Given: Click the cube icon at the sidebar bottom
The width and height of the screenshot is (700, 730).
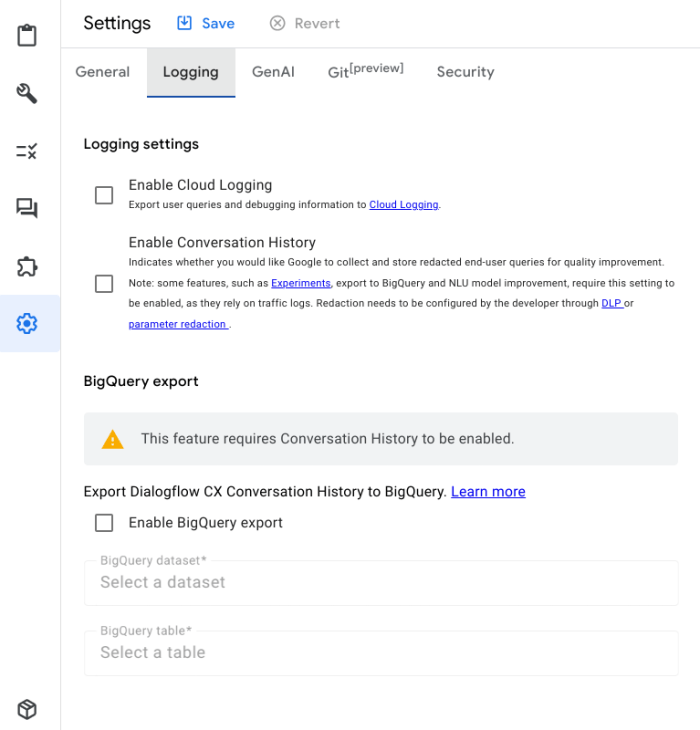Looking at the screenshot, I should click(x=27, y=709).
